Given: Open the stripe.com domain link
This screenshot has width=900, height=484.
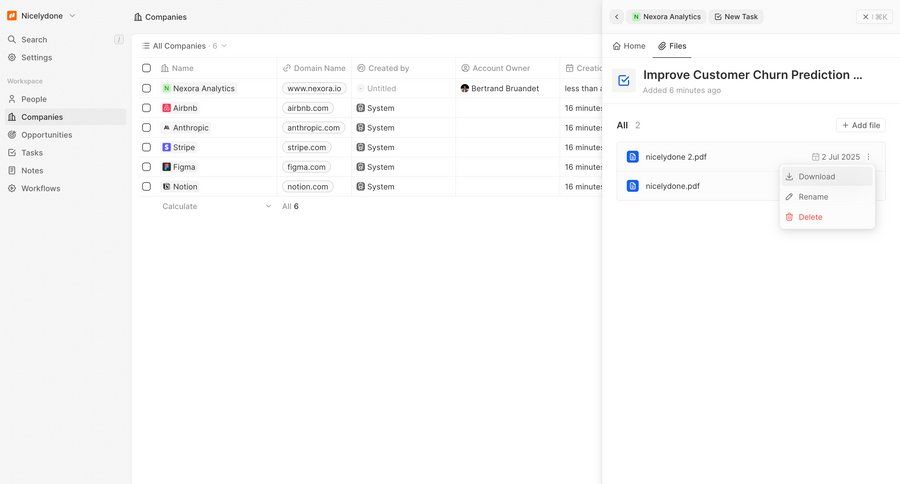Looking at the screenshot, I should point(307,147).
